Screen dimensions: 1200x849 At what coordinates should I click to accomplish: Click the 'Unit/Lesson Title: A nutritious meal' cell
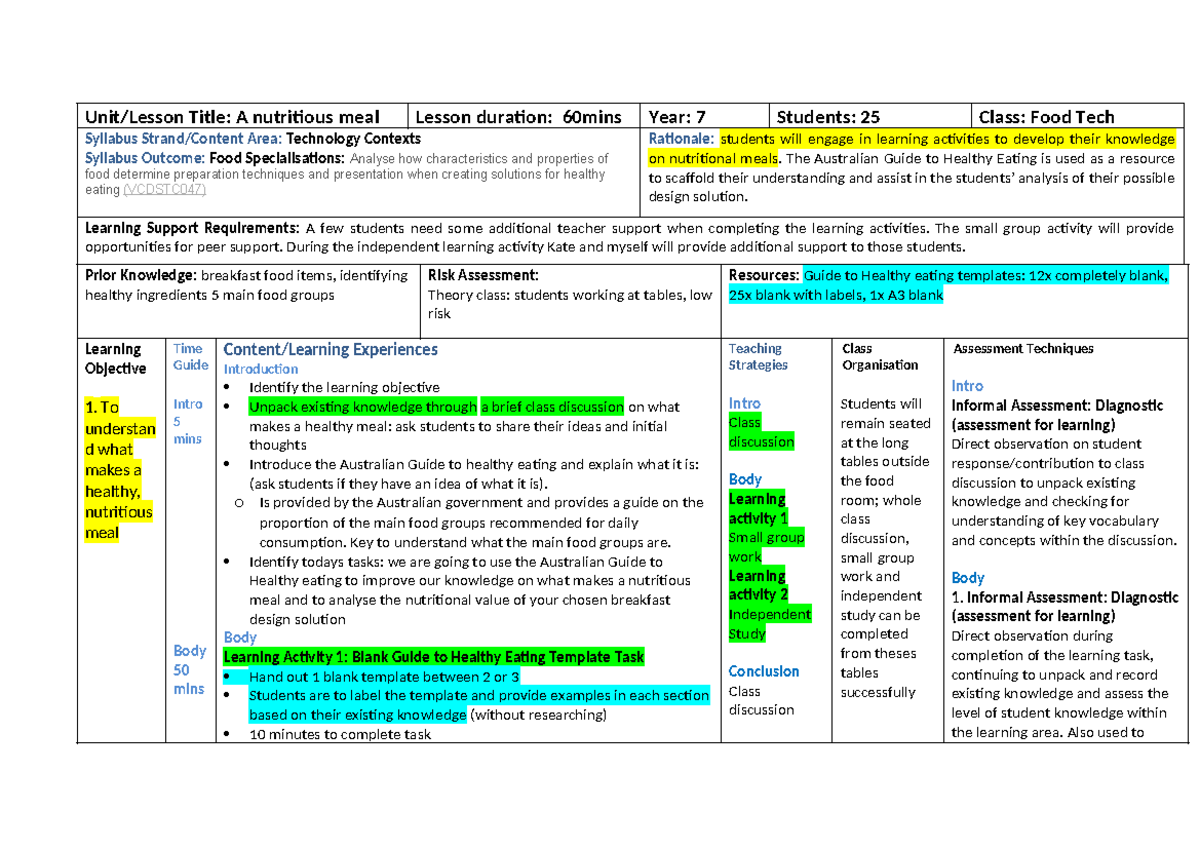(243, 117)
